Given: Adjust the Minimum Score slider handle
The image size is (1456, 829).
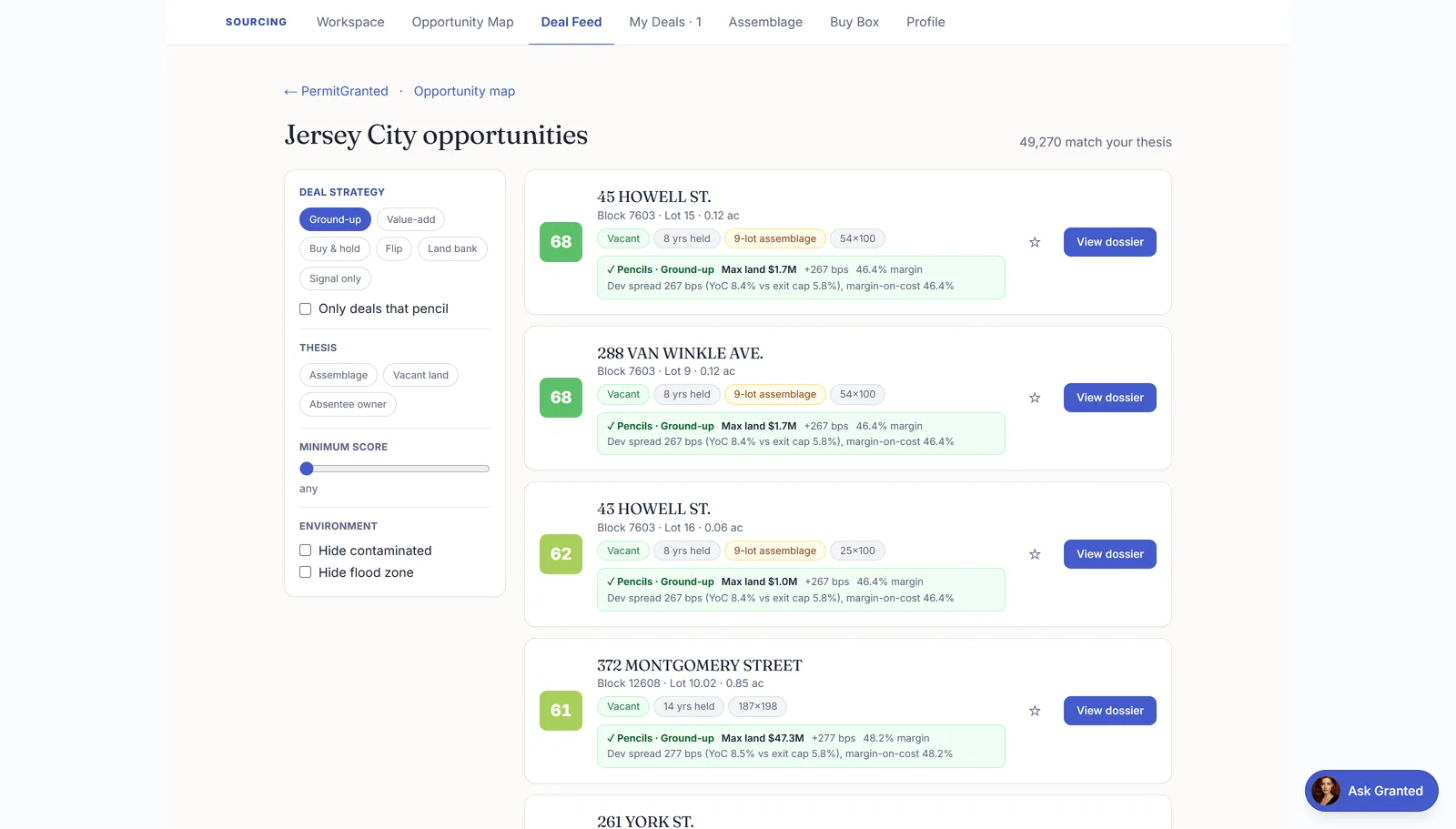Looking at the screenshot, I should click(x=307, y=469).
